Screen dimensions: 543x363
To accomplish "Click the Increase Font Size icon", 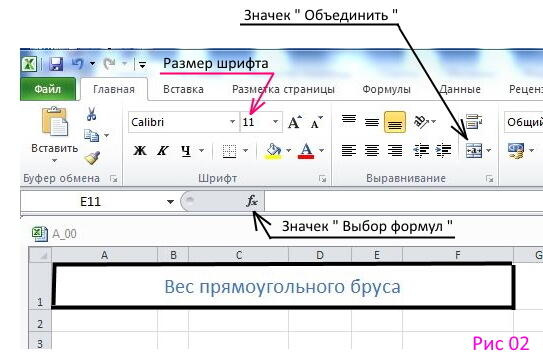I will point(295,122).
